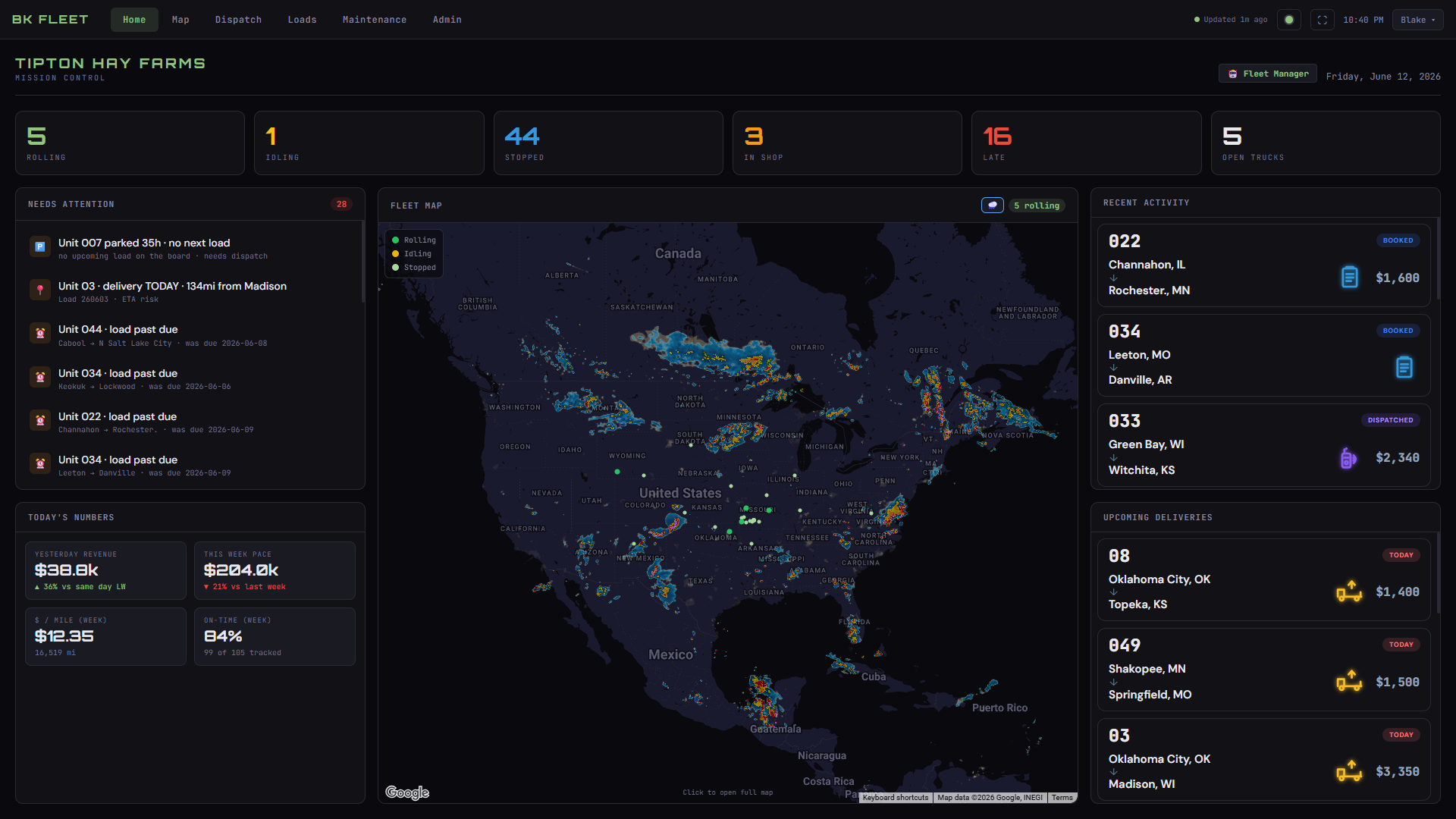Screen dimensions: 1456x819
Task: Click the clipboard icon on load 034
Action: tap(1404, 368)
